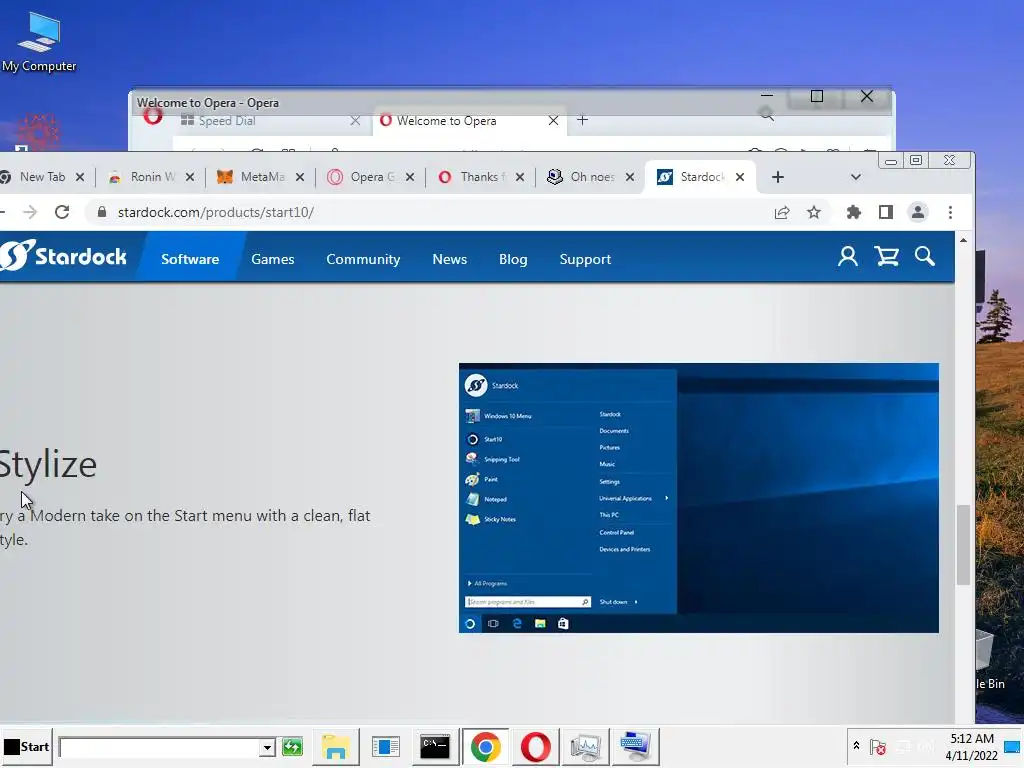Click the scrollbar up arrow

tap(963, 240)
